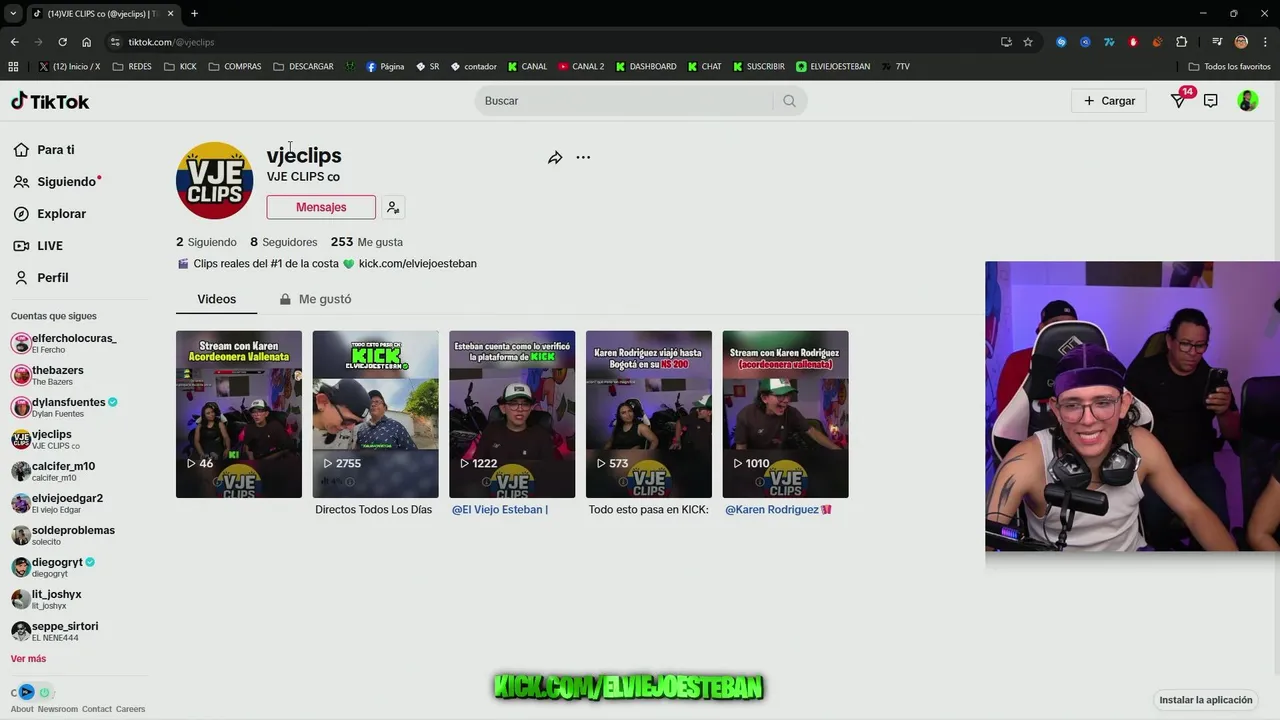Open the video thumbnail with 1010 views
Viewport: 1280px width, 720px height.
pos(785,414)
